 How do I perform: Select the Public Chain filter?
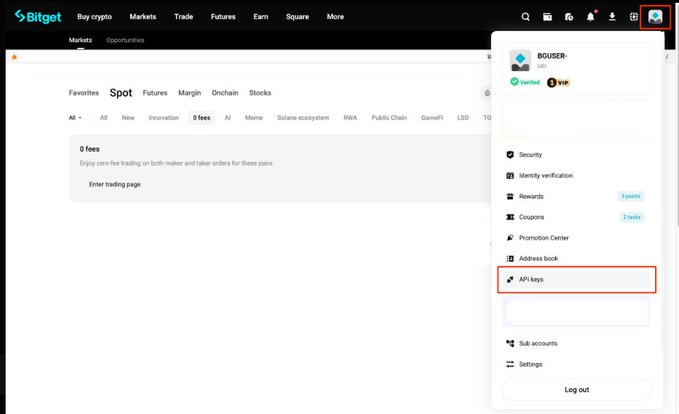[389, 118]
